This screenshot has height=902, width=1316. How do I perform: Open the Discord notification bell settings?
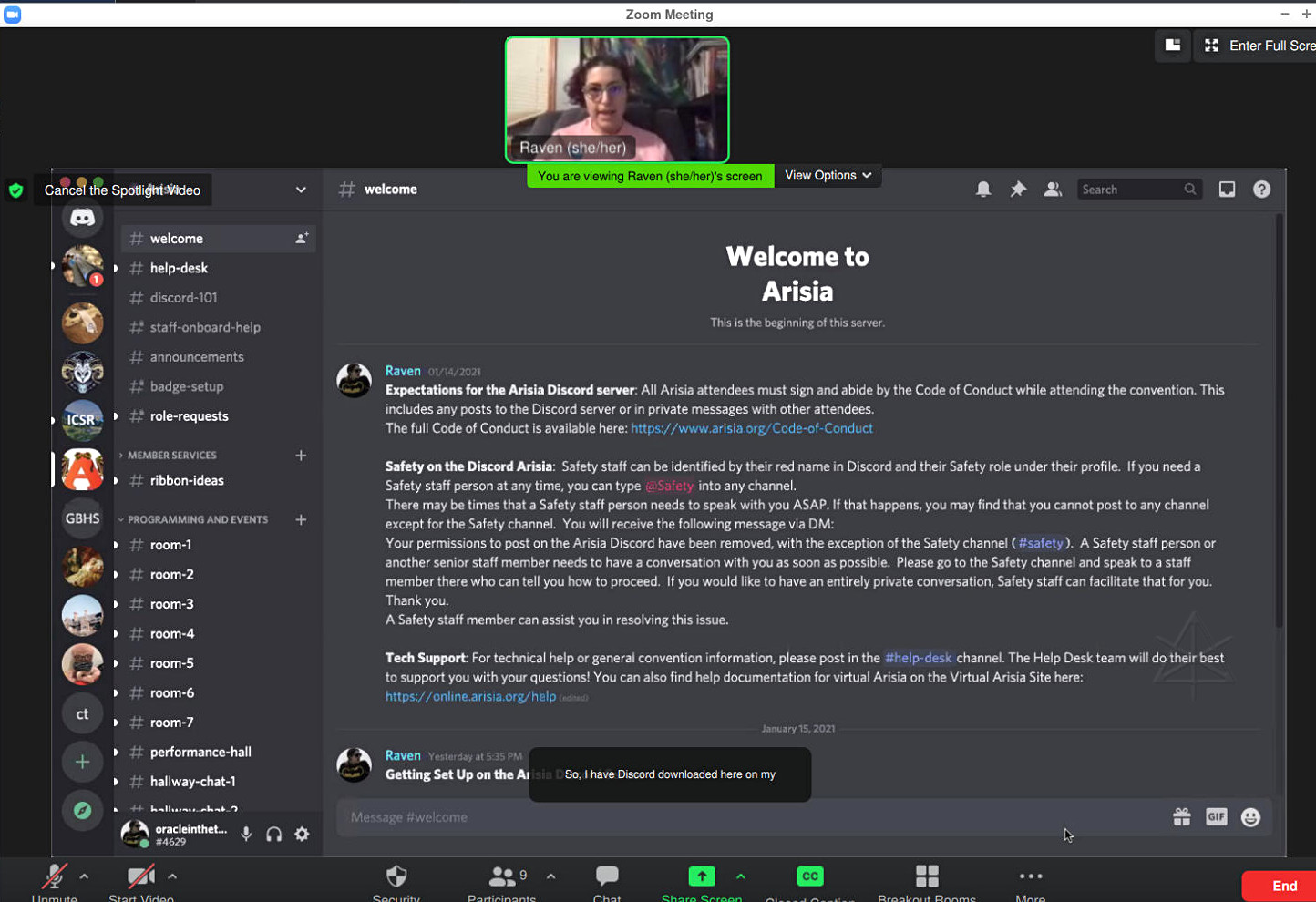point(983,190)
